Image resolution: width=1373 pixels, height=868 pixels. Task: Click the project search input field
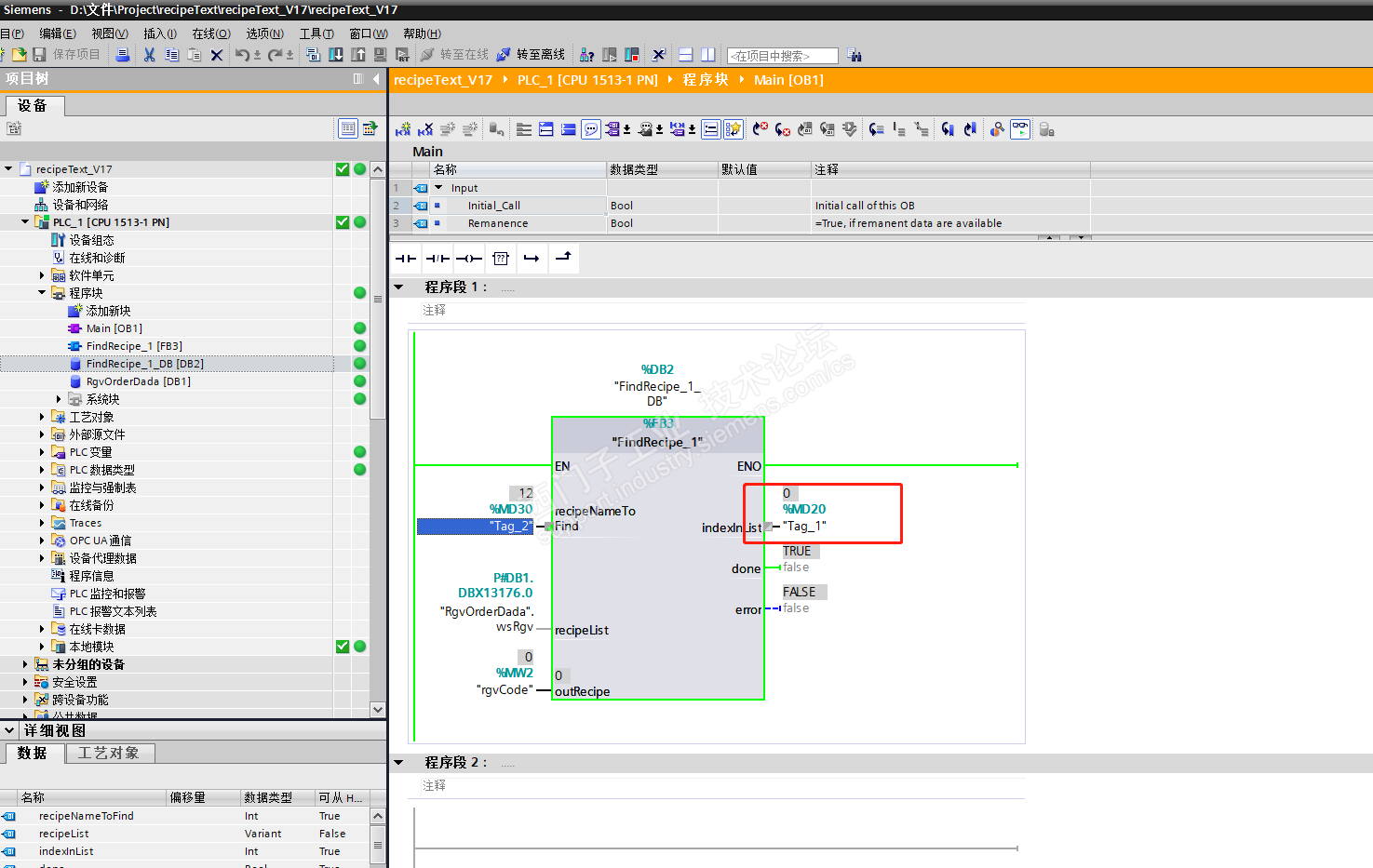point(782,56)
